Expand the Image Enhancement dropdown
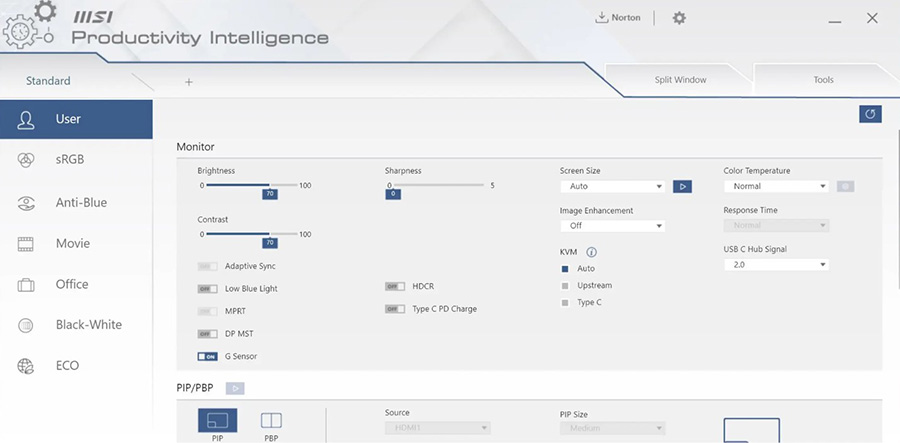 (612, 226)
